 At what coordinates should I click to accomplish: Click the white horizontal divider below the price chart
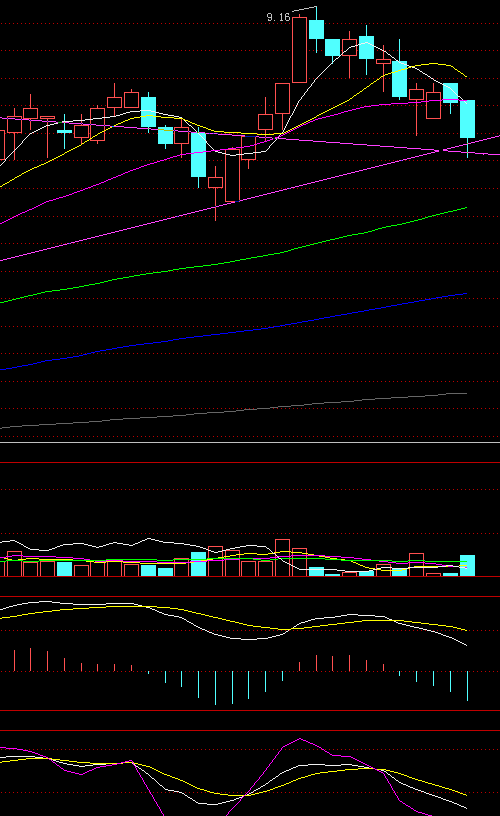click(x=250, y=442)
